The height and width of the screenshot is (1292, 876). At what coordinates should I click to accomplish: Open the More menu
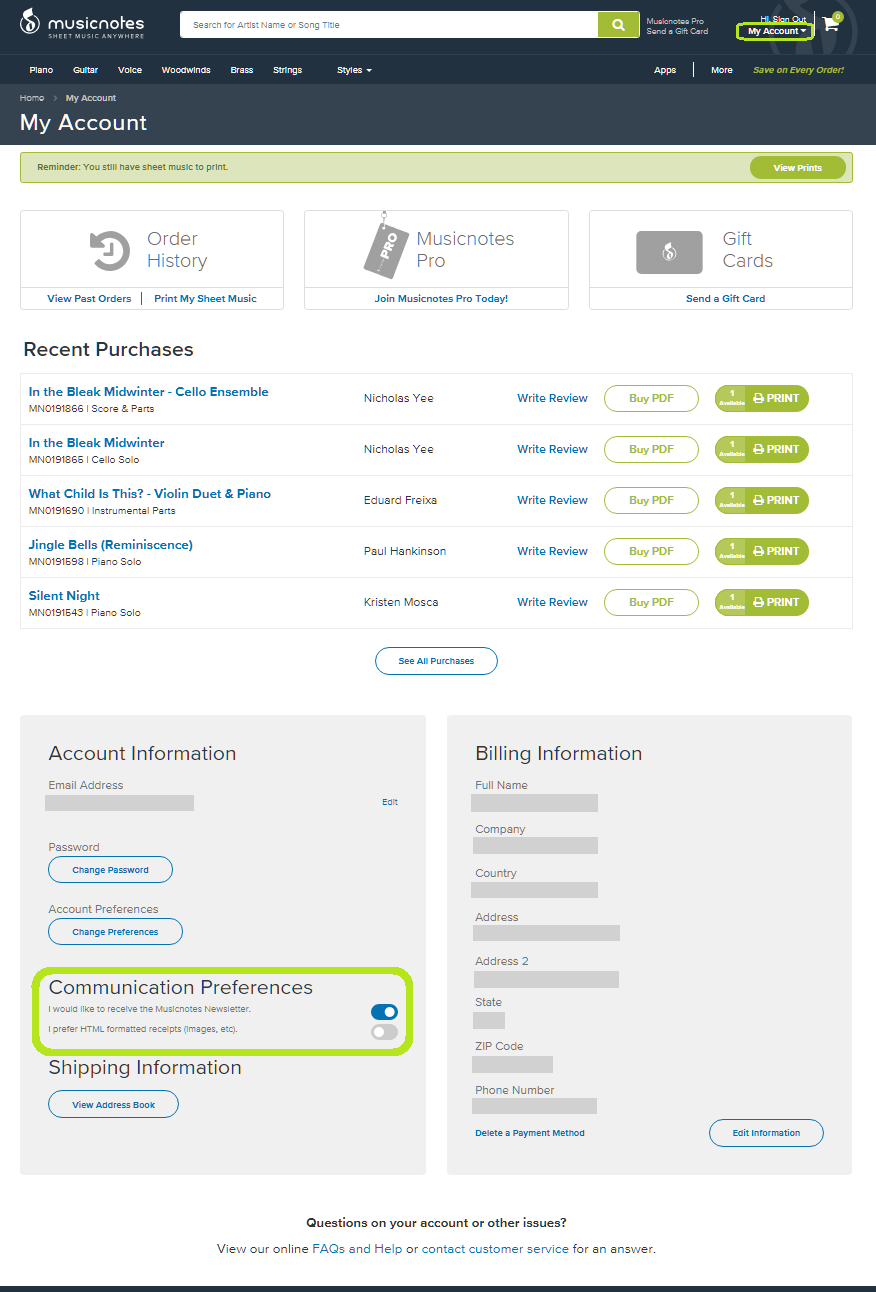tap(721, 69)
